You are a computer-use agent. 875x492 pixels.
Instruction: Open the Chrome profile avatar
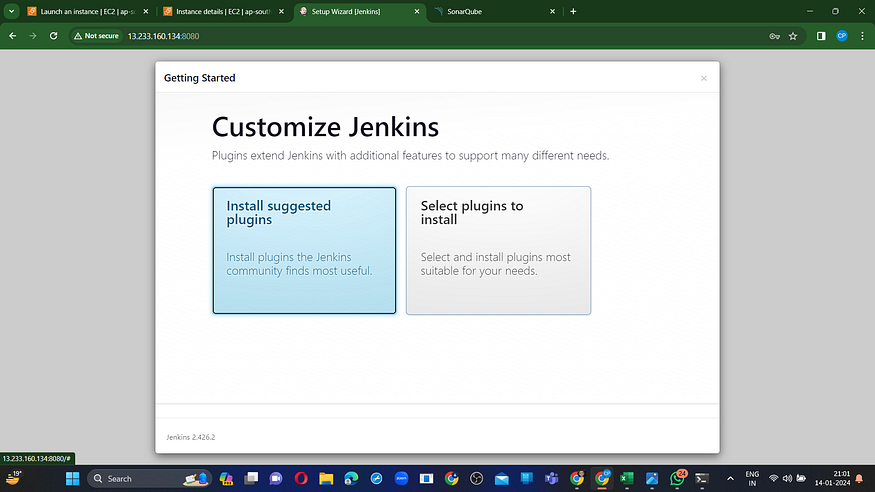coord(842,36)
